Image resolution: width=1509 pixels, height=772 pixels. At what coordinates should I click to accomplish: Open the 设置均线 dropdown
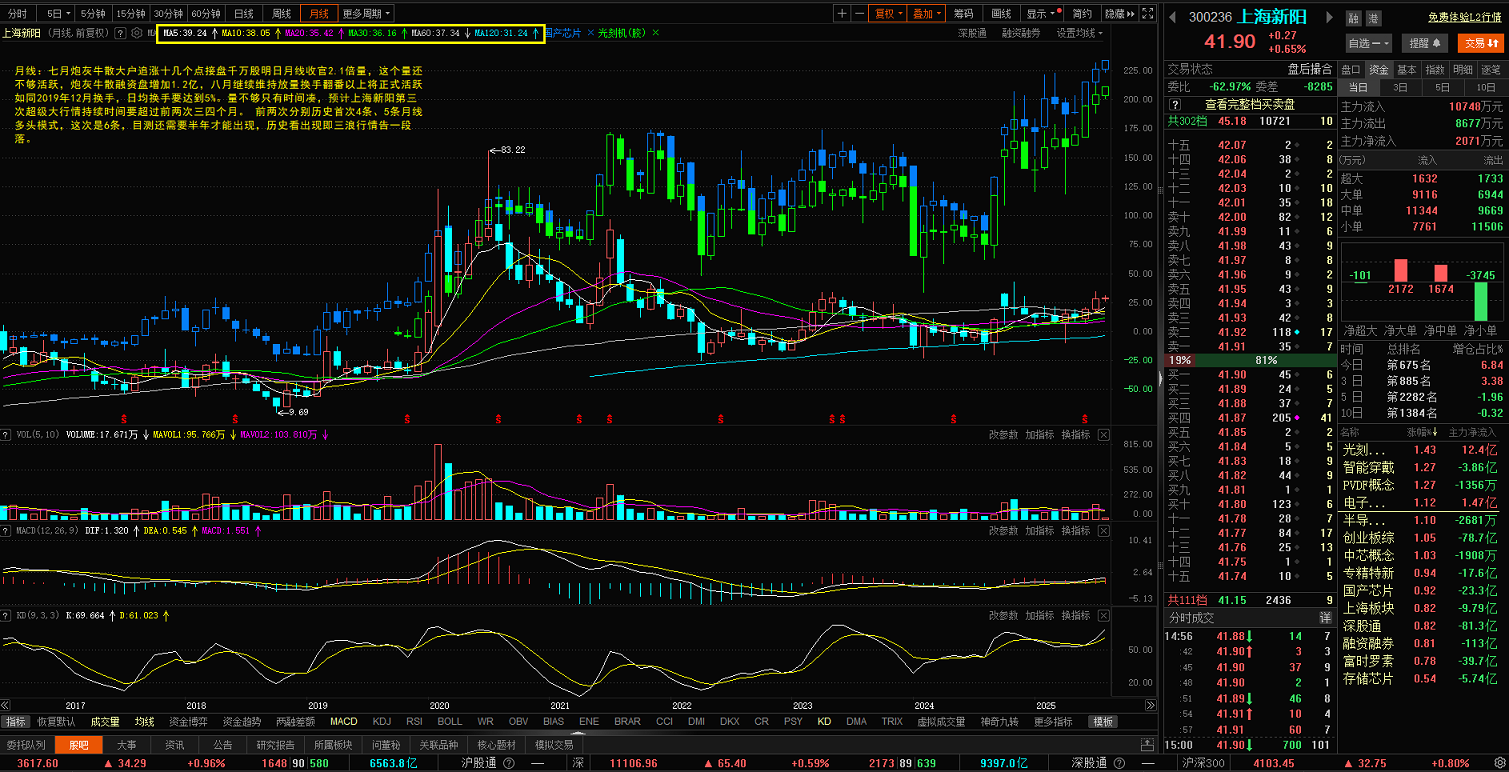[x=1080, y=33]
